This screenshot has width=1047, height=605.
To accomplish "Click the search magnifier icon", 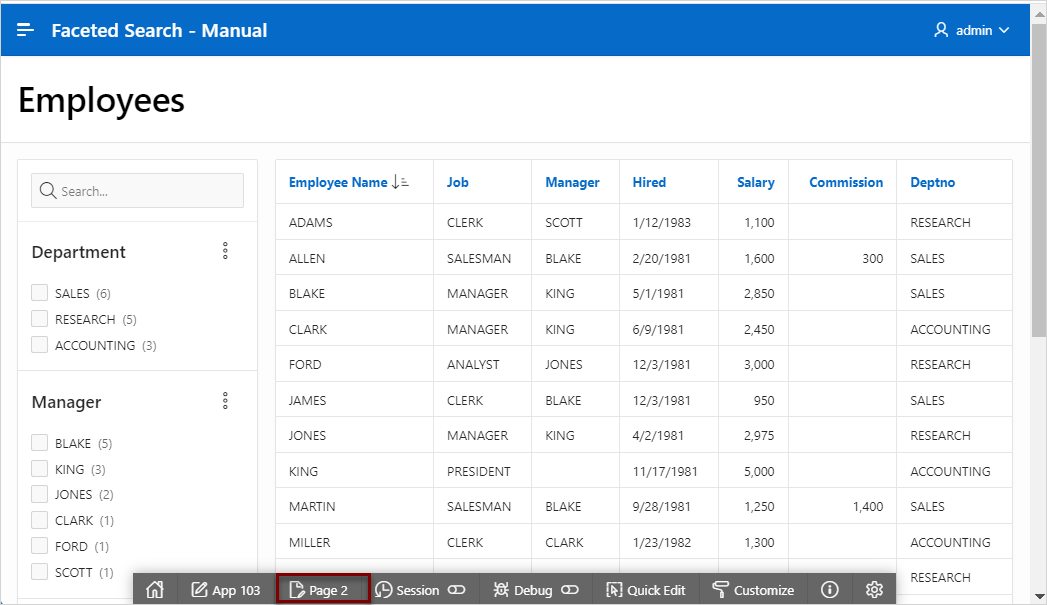I will (x=47, y=191).
